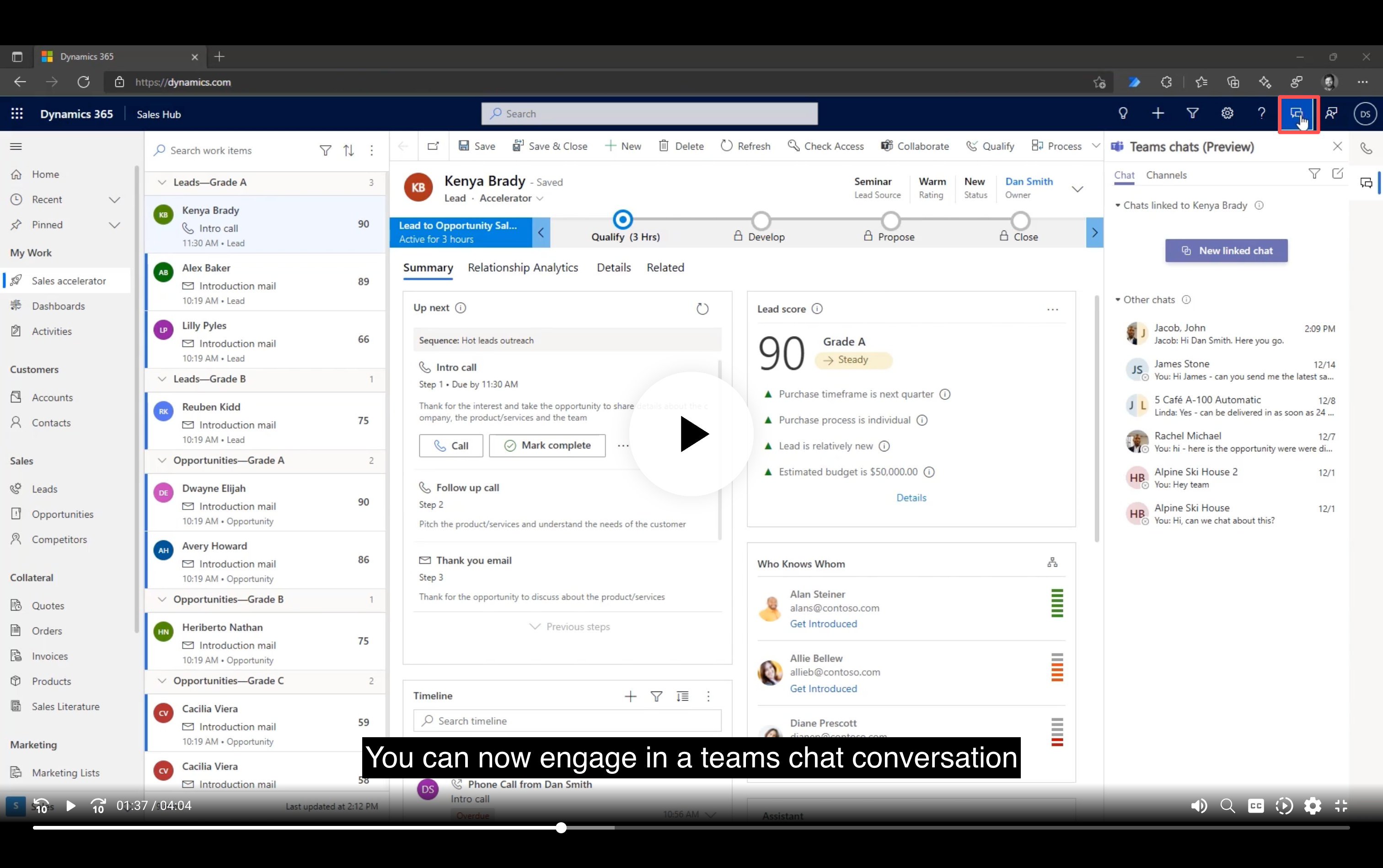Click Save & Close in command bar
The height and width of the screenshot is (868, 1383).
coord(549,146)
